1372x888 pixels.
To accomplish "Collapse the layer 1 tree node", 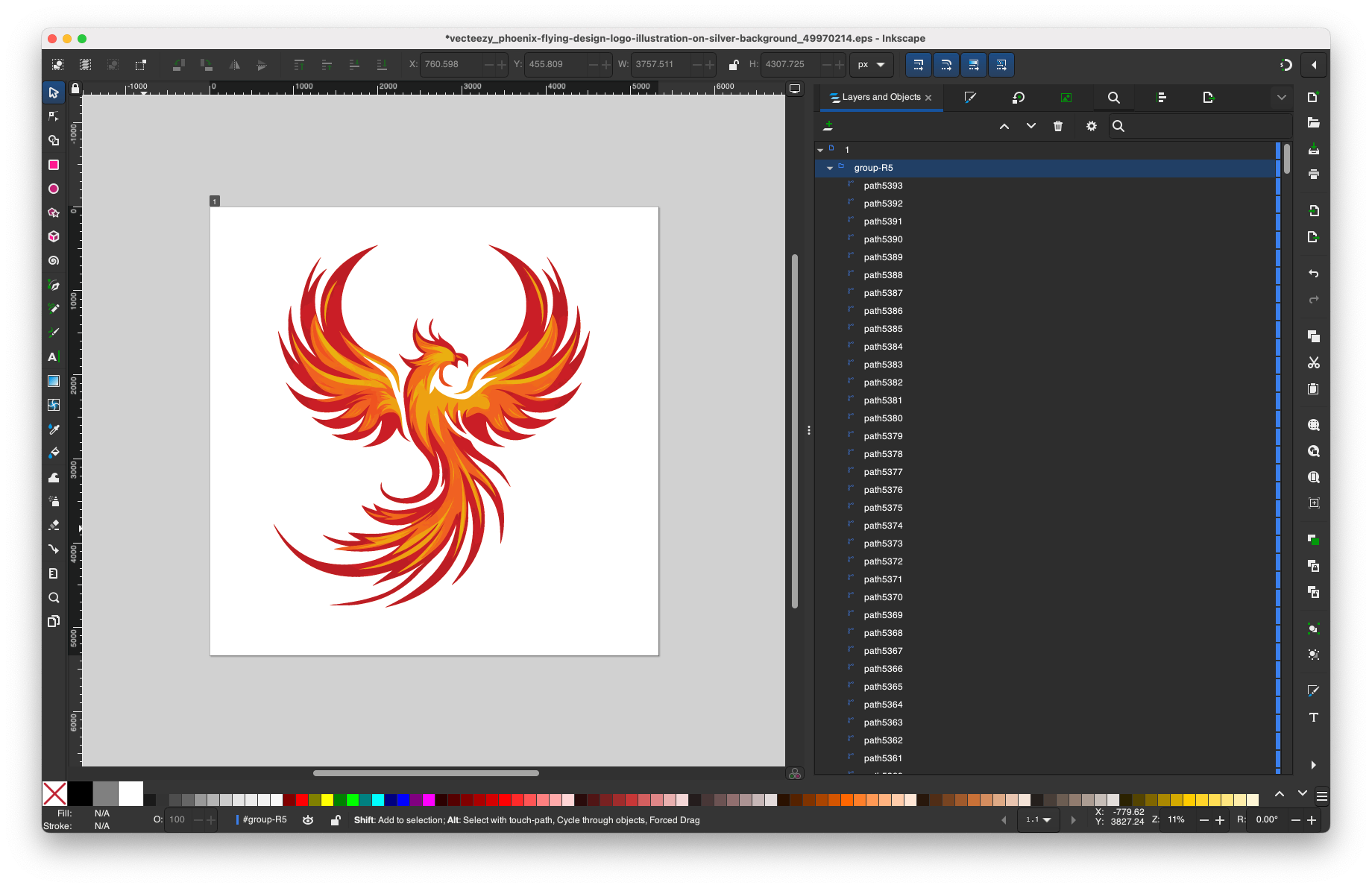I will pos(820,150).
